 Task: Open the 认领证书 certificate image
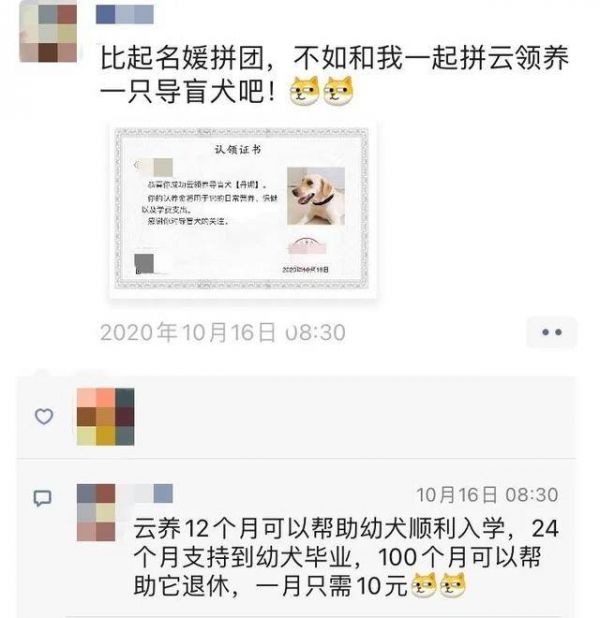coord(242,209)
